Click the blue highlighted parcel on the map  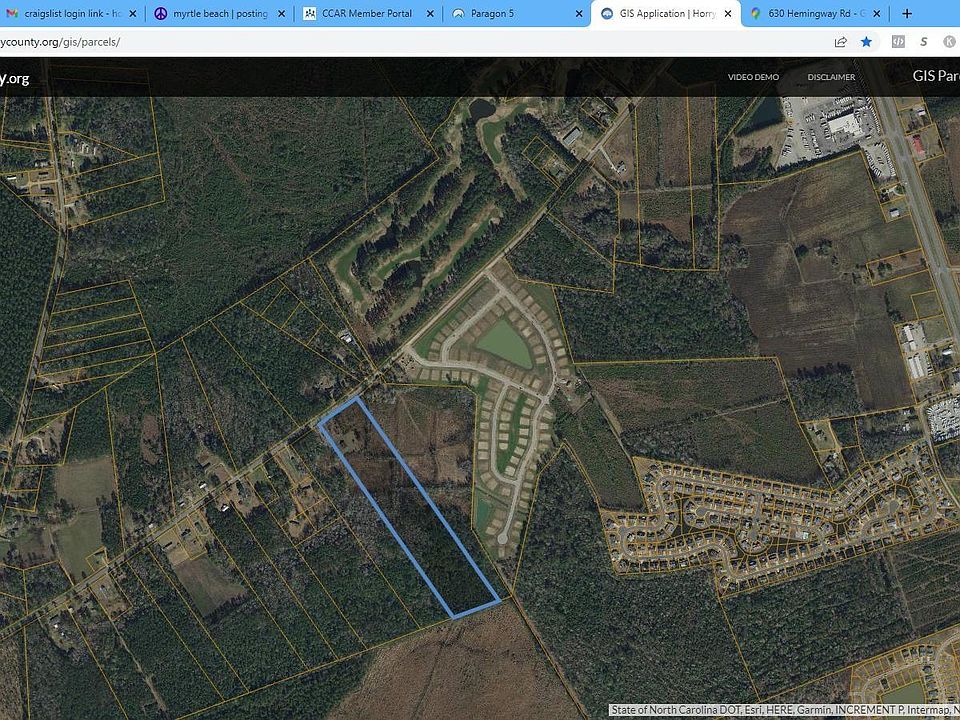pos(408,506)
